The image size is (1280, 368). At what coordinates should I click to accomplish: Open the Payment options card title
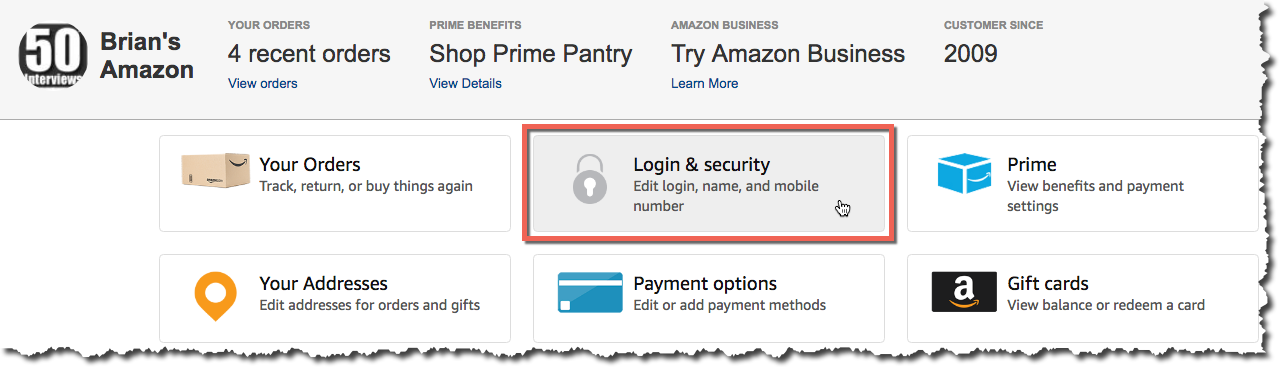point(705,284)
